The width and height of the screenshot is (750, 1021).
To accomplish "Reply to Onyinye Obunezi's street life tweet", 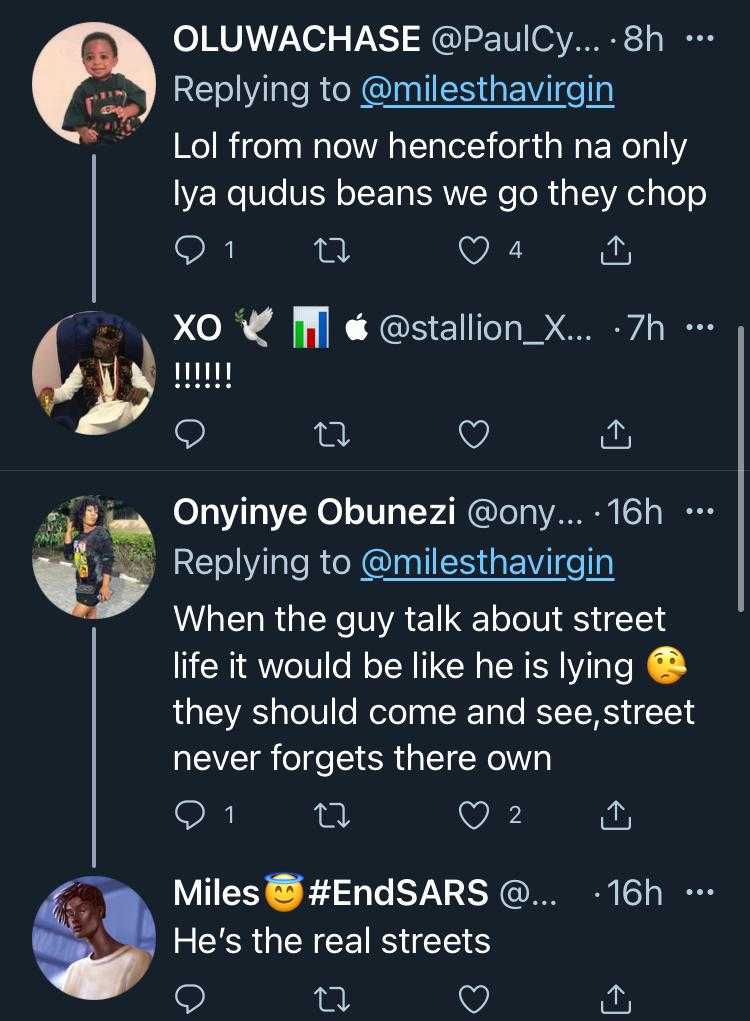I will point(190,816).
